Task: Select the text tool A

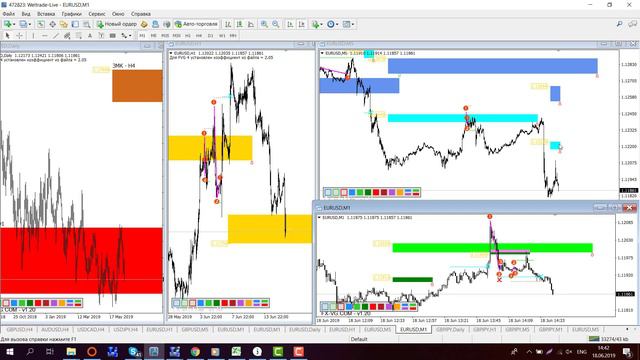Action: tap(90, 36)
